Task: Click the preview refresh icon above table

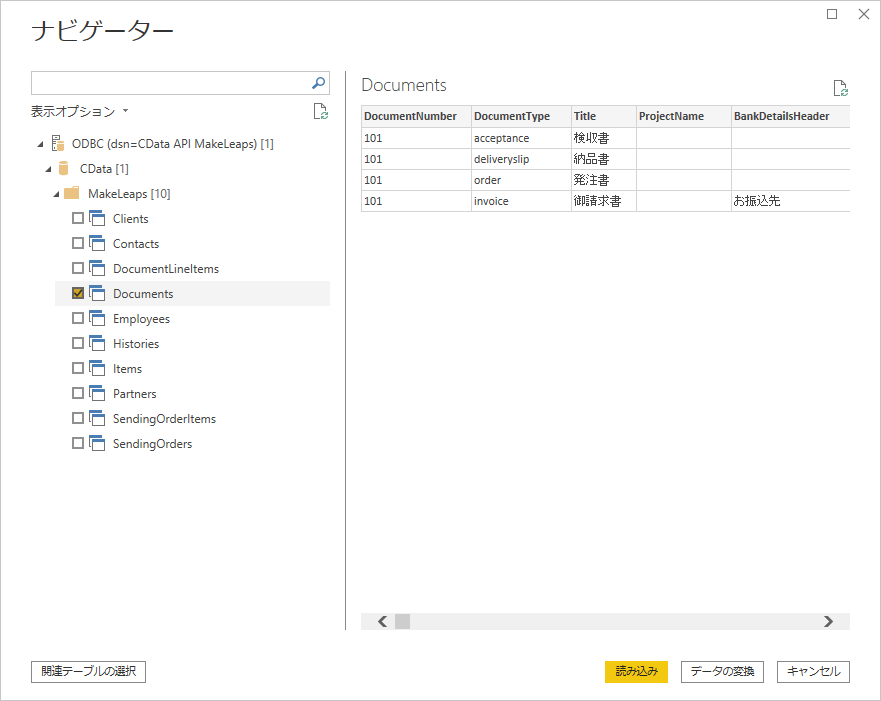Action: [840, 88]
